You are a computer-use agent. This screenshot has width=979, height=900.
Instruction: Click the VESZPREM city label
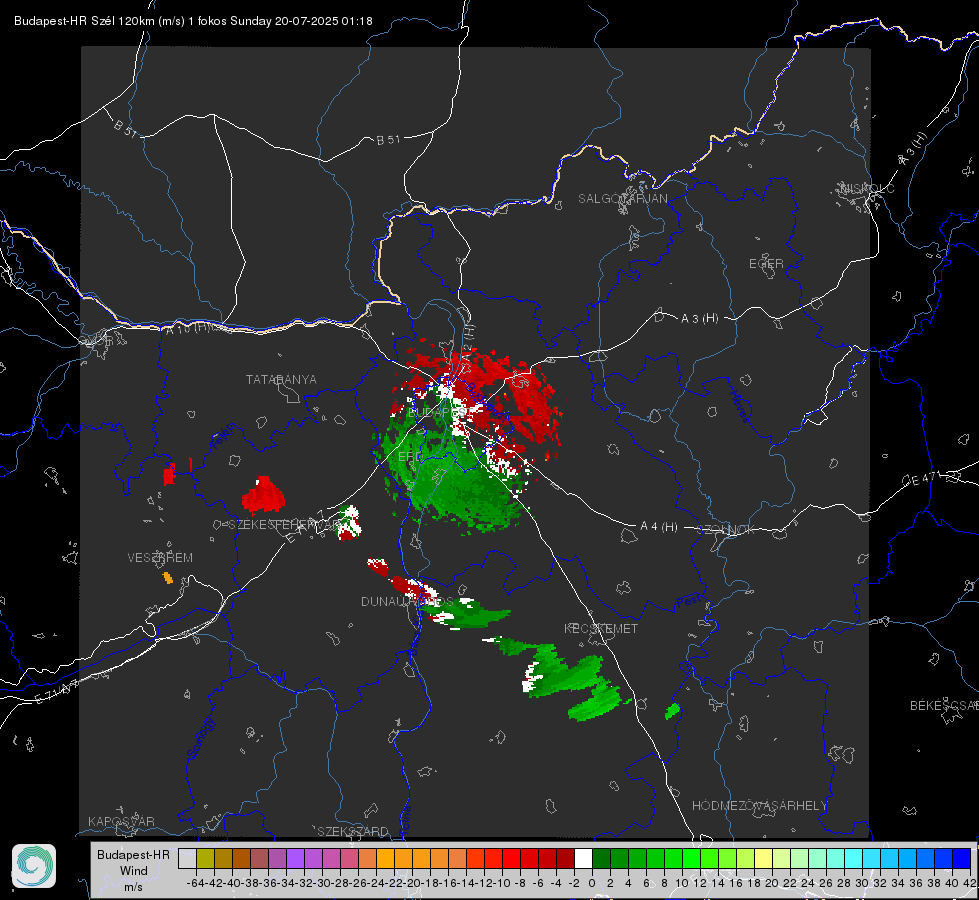[160, 557]
